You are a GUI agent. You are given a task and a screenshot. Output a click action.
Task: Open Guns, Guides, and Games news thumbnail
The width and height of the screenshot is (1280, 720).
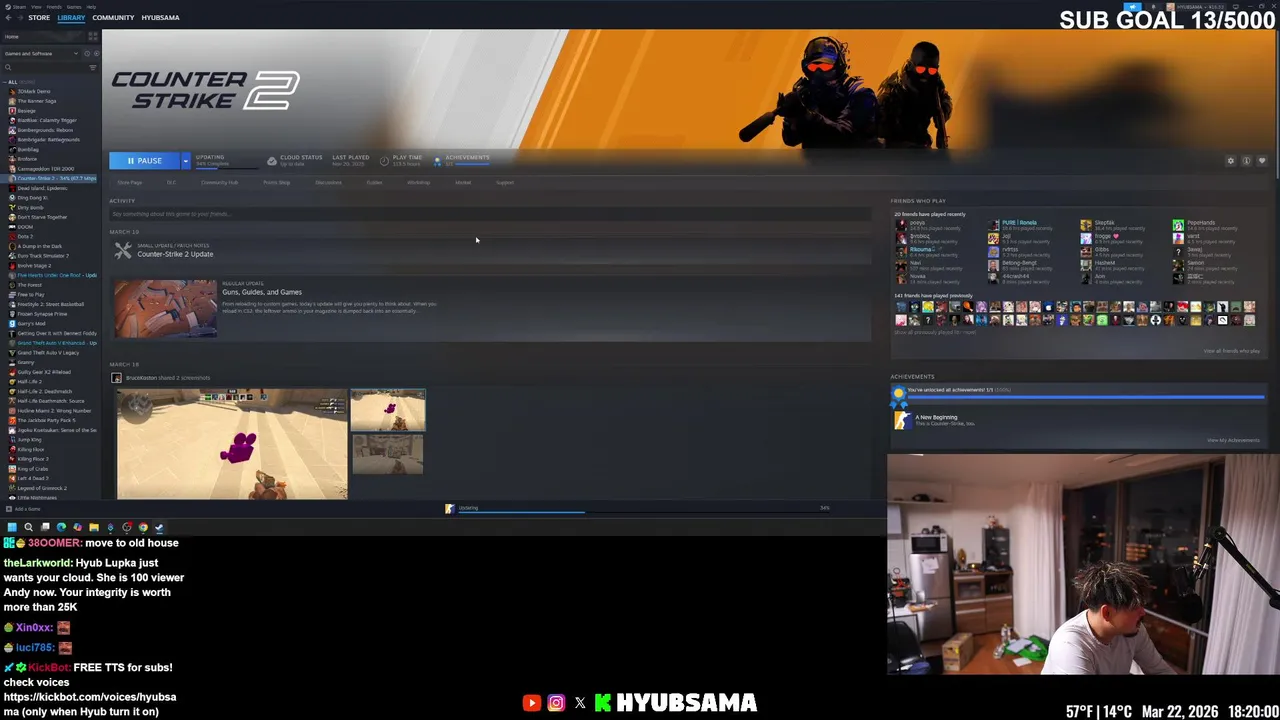(165, 308)
